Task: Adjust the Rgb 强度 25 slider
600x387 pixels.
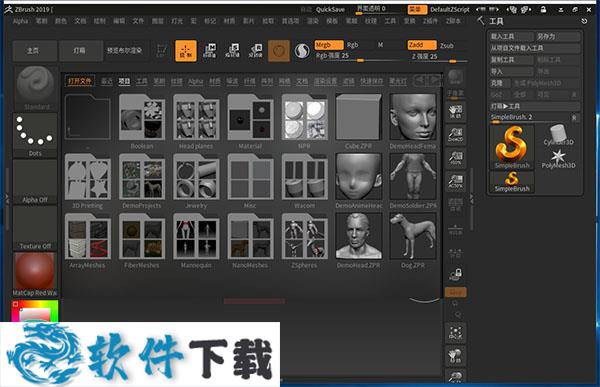Action: tap(360, 56)
